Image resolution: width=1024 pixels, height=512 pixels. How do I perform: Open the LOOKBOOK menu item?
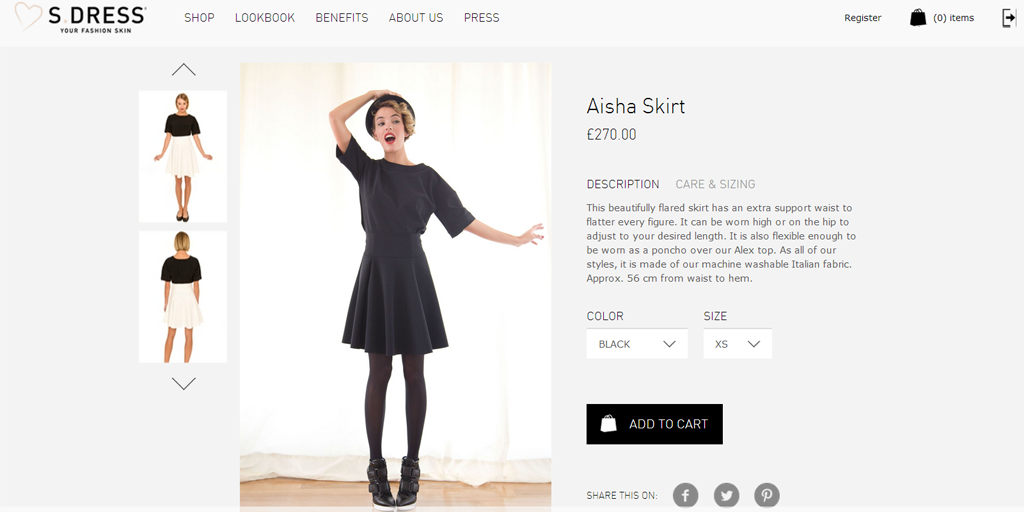[265, 18]
